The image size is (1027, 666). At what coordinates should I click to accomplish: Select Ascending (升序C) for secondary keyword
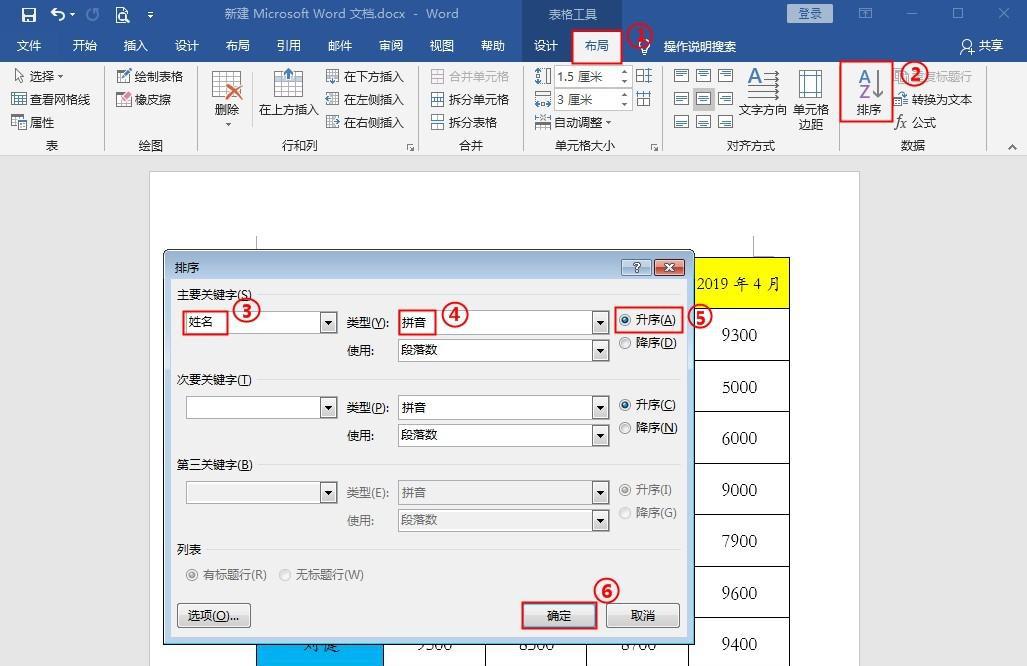[647, 405]
